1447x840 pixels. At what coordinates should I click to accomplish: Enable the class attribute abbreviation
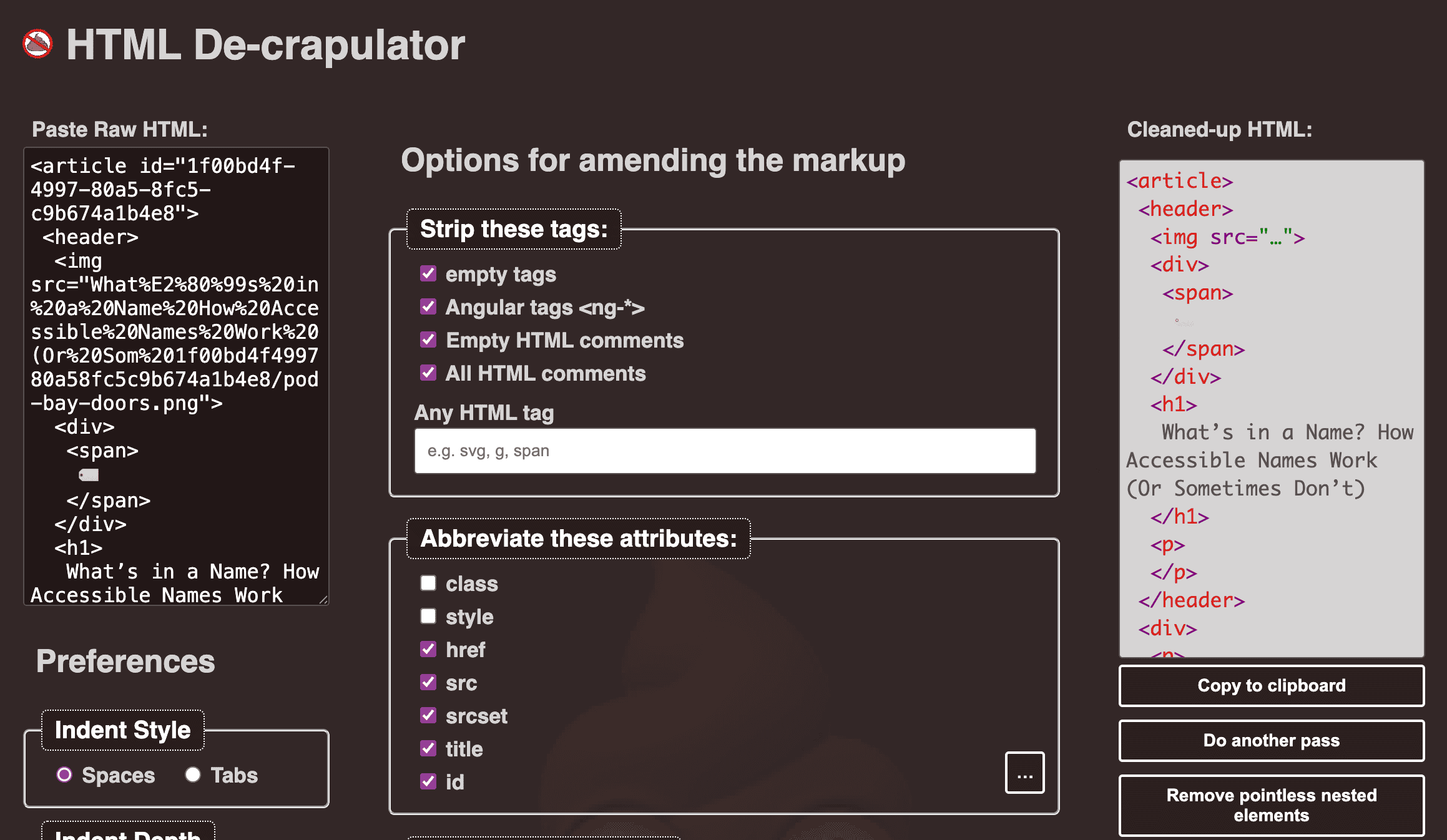pos(428,583)
